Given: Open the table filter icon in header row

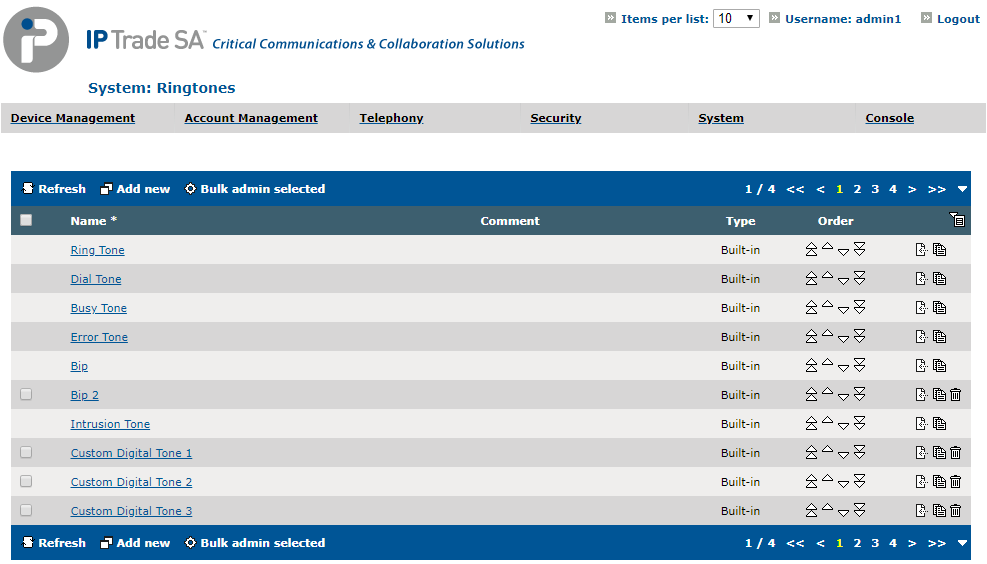Looking at the screenshot, I should (x=957, y=220).
